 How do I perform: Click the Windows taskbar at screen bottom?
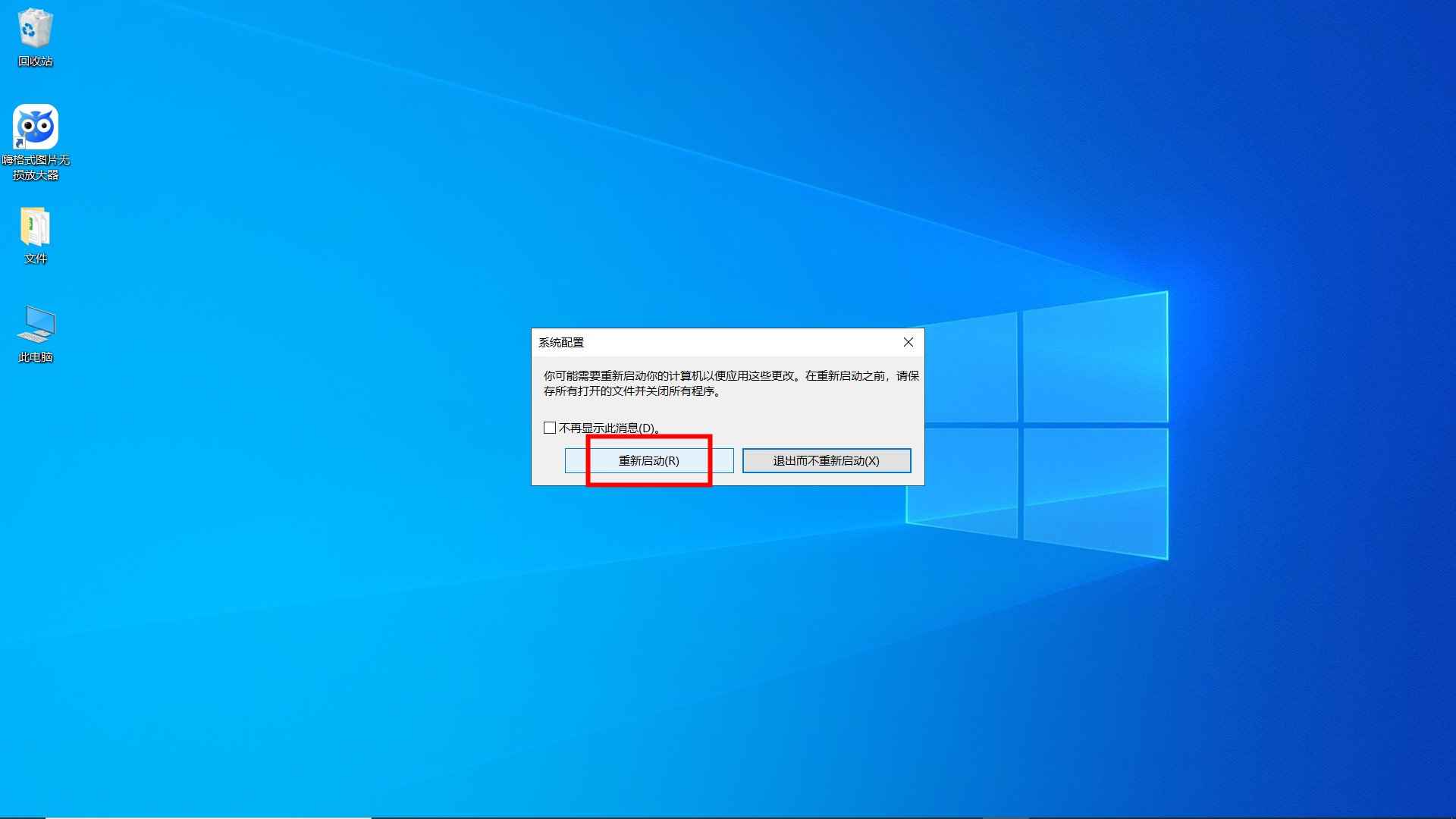(728, 815)
